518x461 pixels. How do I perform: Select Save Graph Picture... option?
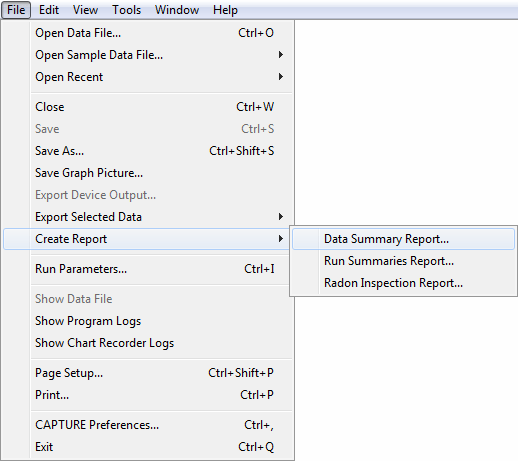click(148, 173)
